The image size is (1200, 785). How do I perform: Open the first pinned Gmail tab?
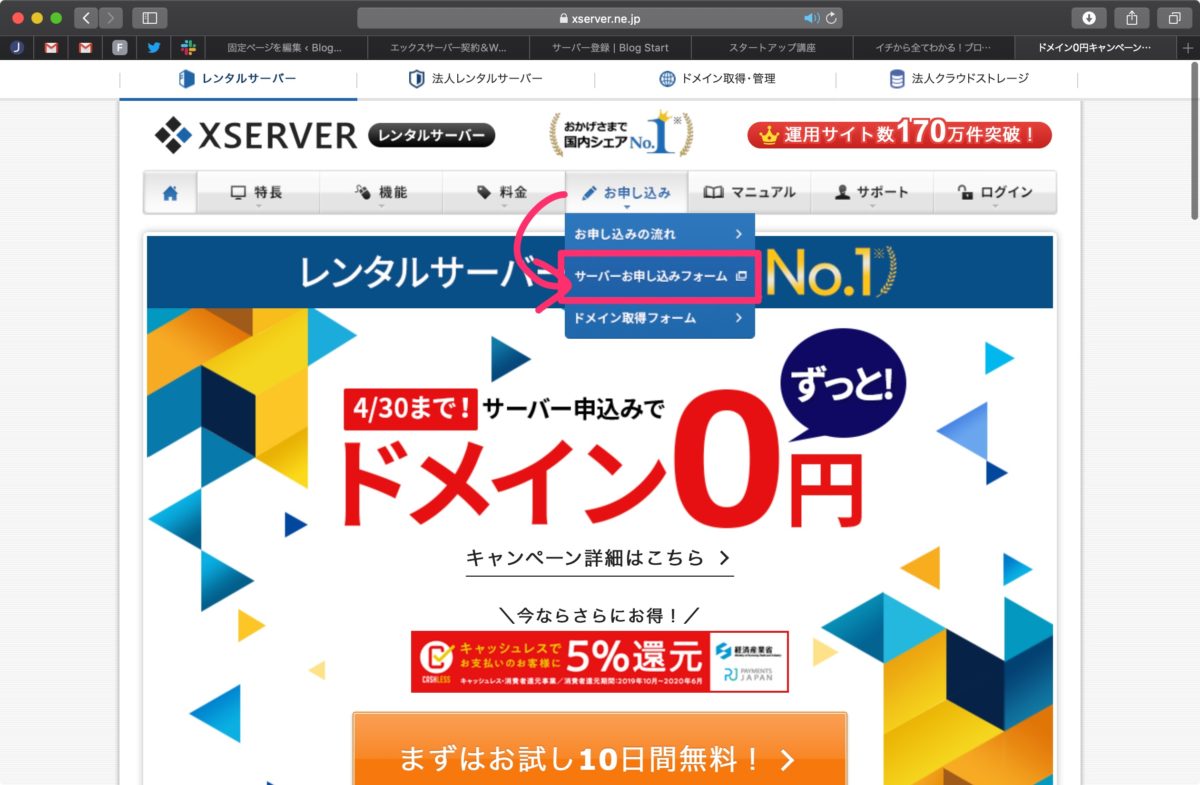click(x=51, y=47)
